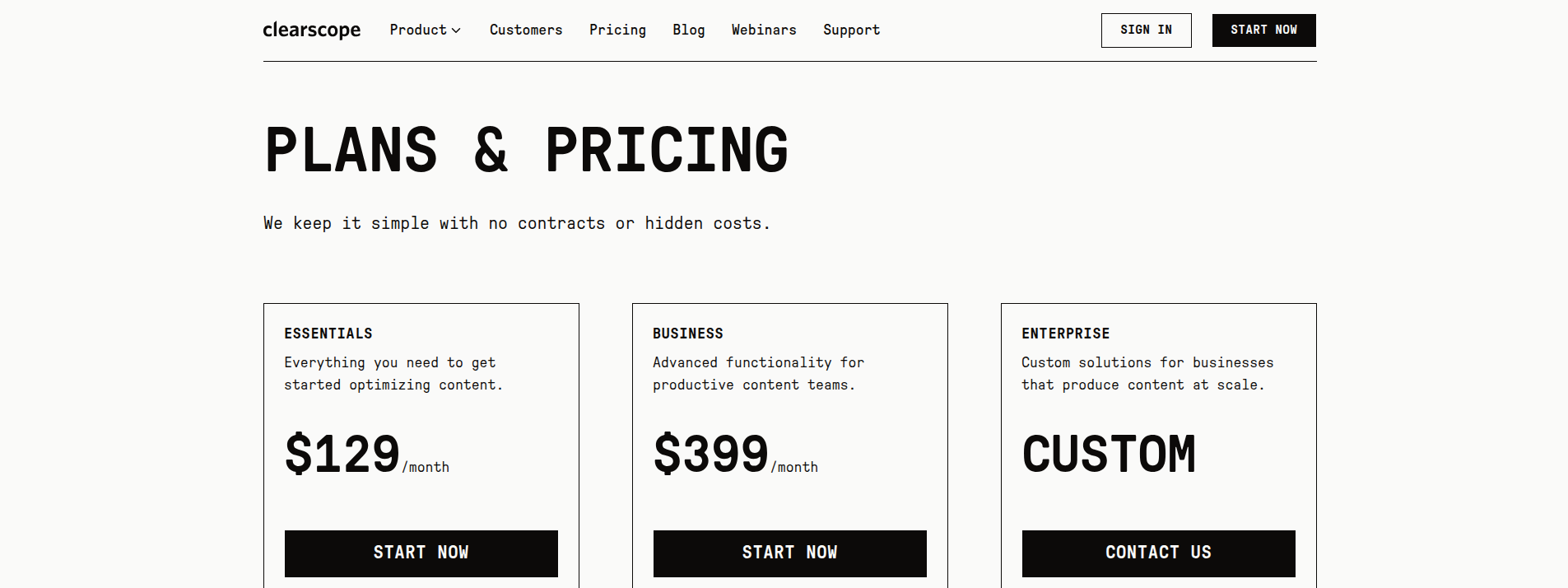Start the Business plan
1568x588 pixels.
(789, 553)
